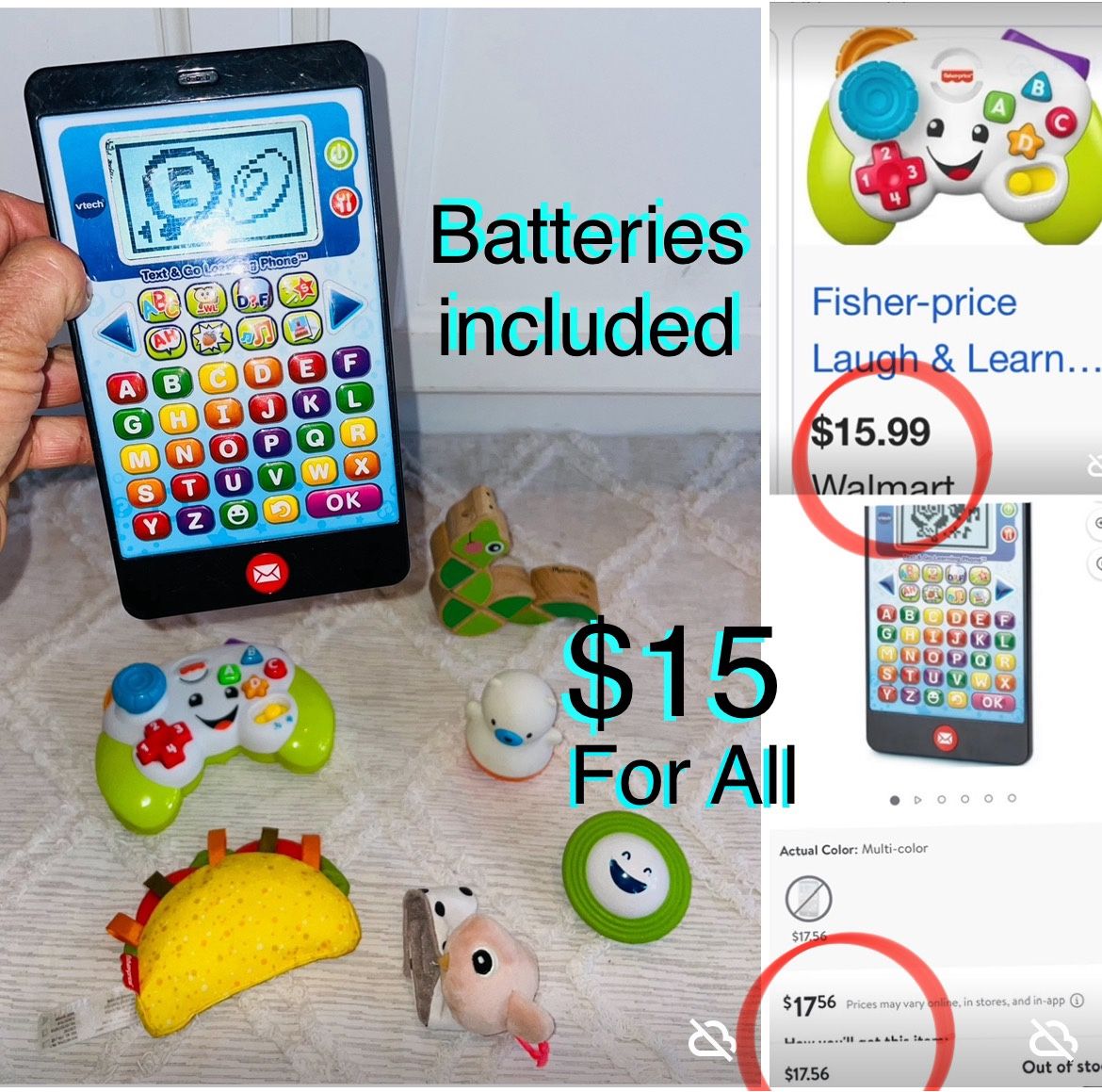Choose the crossed-out Multi-color swatch
Image resolution: width=1102 pixels, height=1092 pixels.
tap(808, 898)
